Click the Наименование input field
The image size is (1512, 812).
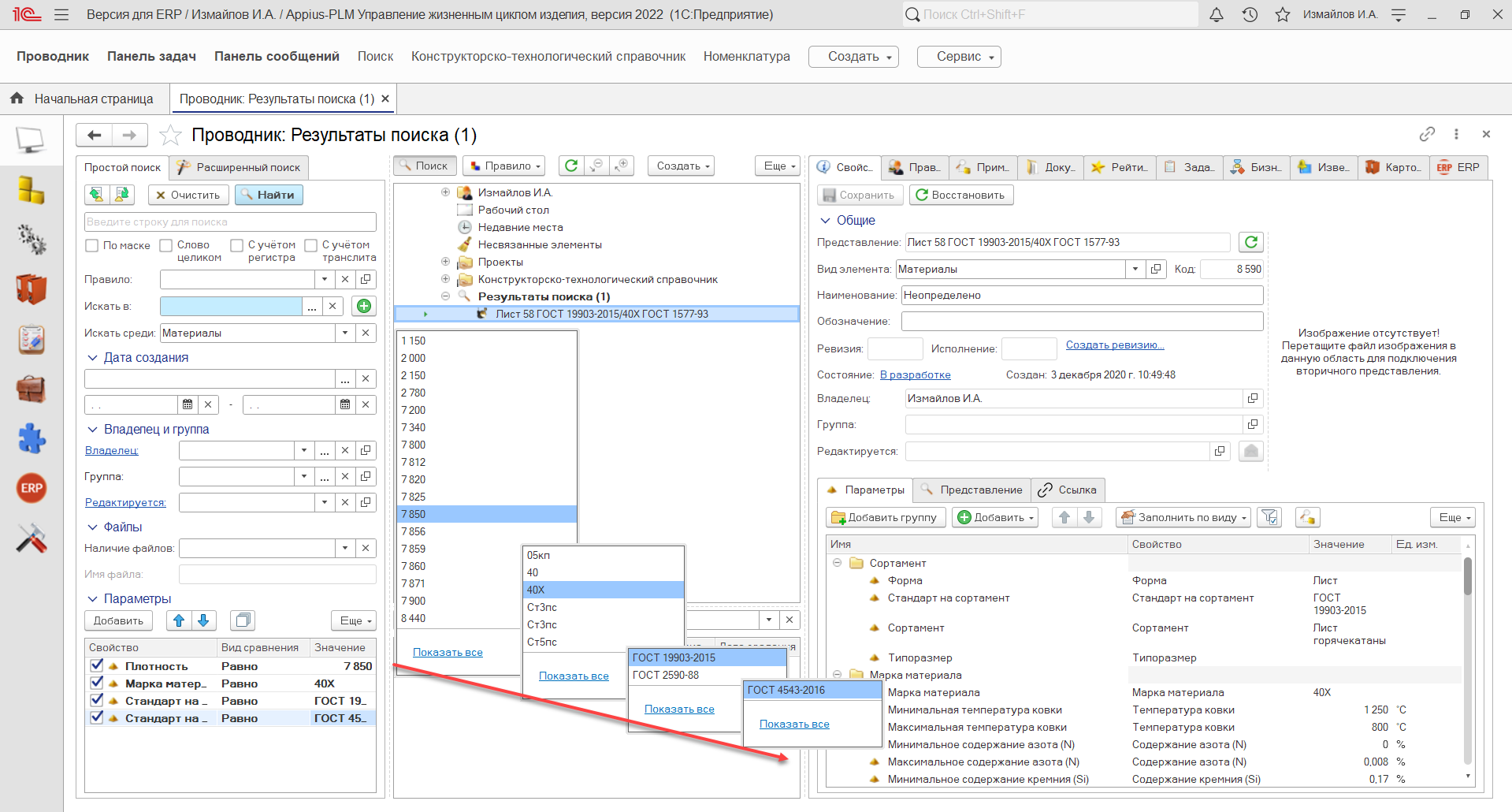point(1083,295)
